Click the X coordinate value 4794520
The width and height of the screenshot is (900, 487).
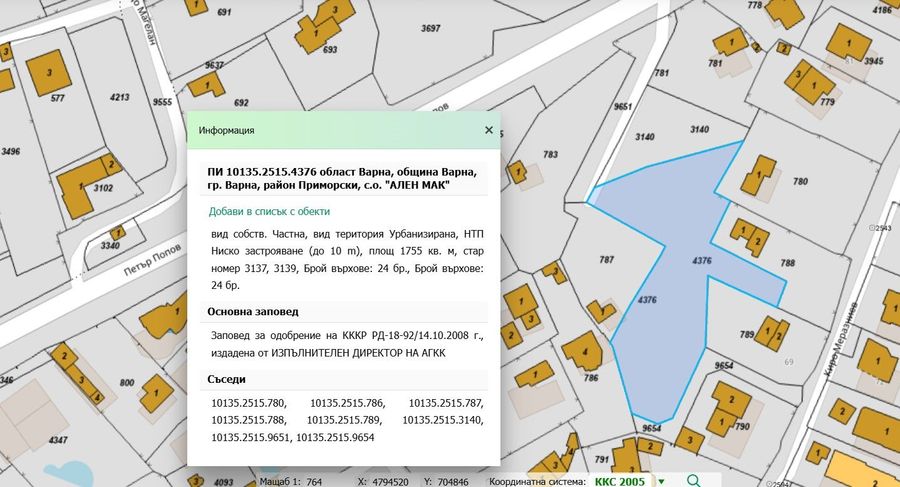tap(390, 482)
